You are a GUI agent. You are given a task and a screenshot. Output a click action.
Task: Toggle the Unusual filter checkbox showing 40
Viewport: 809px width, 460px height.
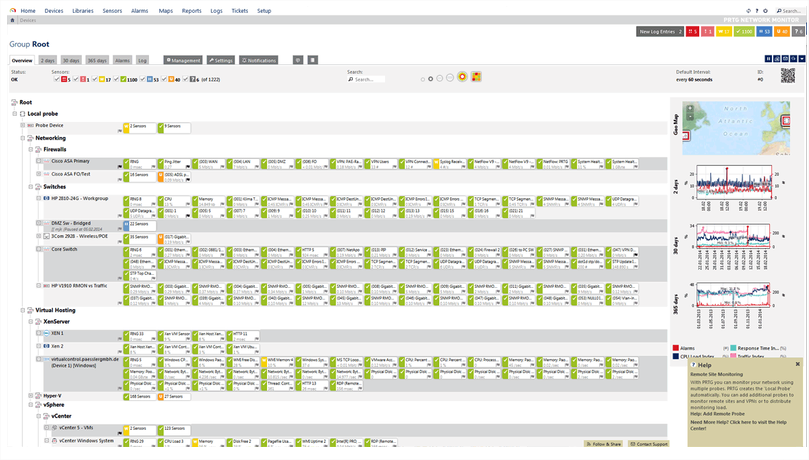click(x=164, y=79)
